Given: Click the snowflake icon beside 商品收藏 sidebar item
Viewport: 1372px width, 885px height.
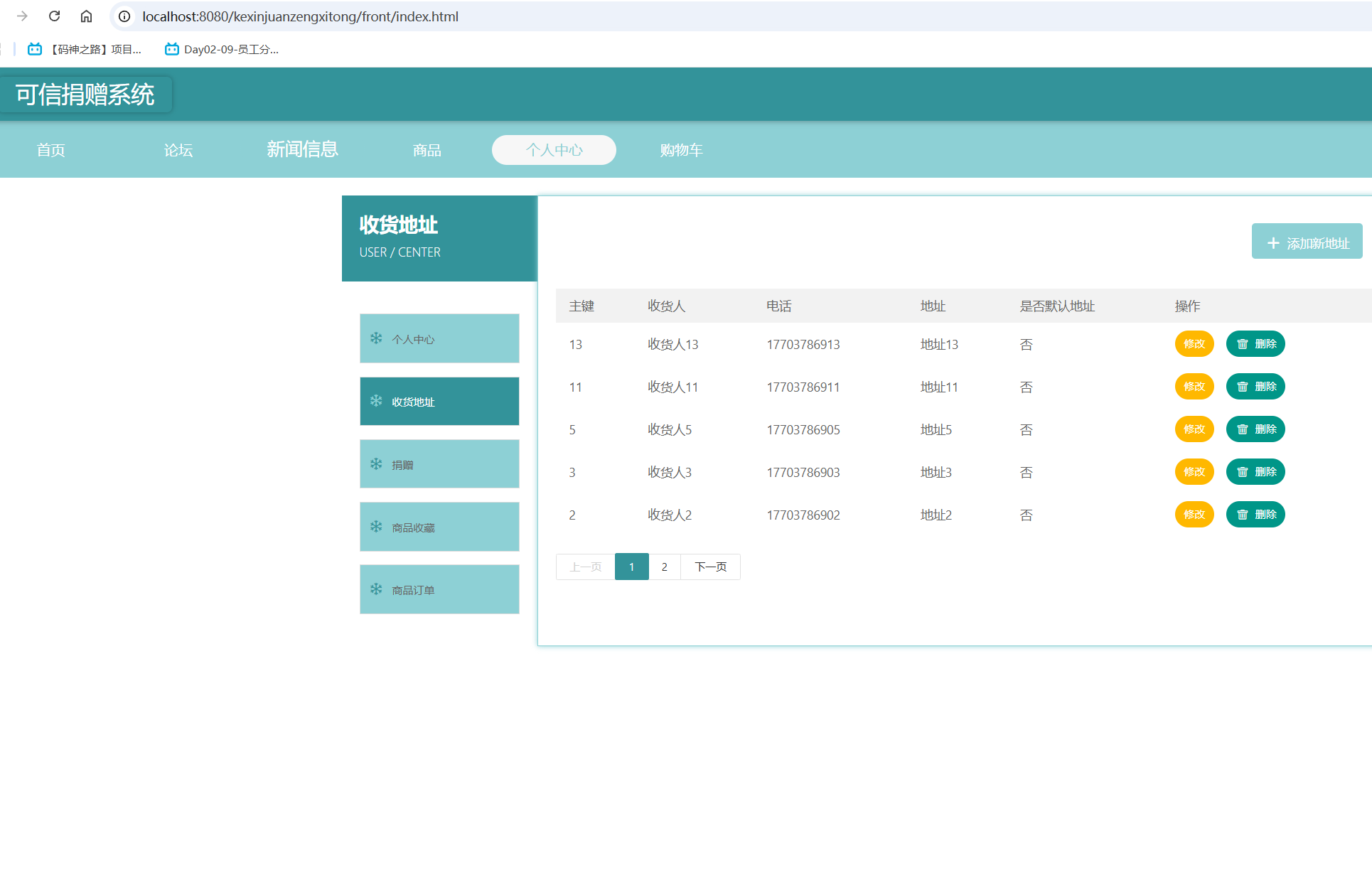Looking at the screenshot, I should point(376,527).
